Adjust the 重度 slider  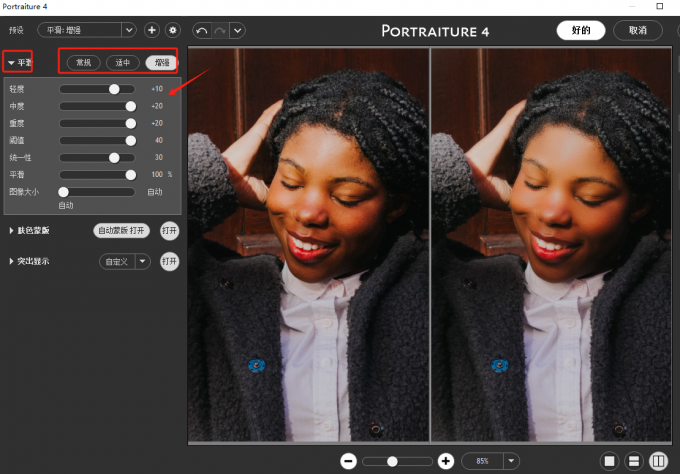[x=97, y=124]
